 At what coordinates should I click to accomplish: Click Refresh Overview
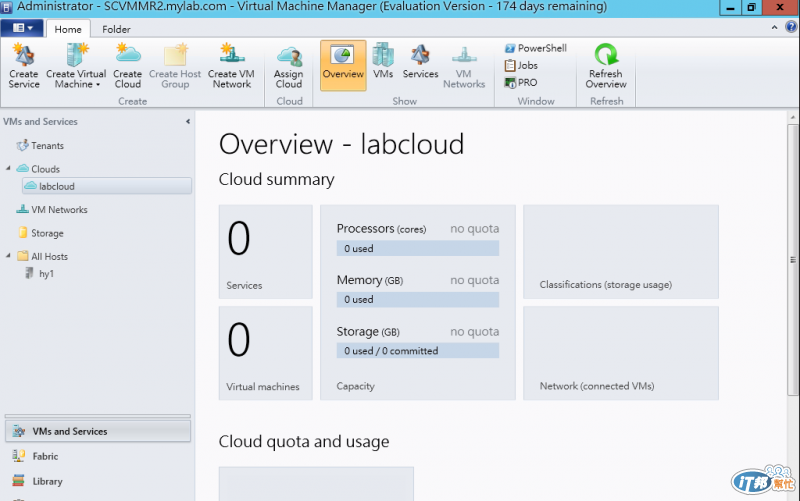(x=606, y=66)
